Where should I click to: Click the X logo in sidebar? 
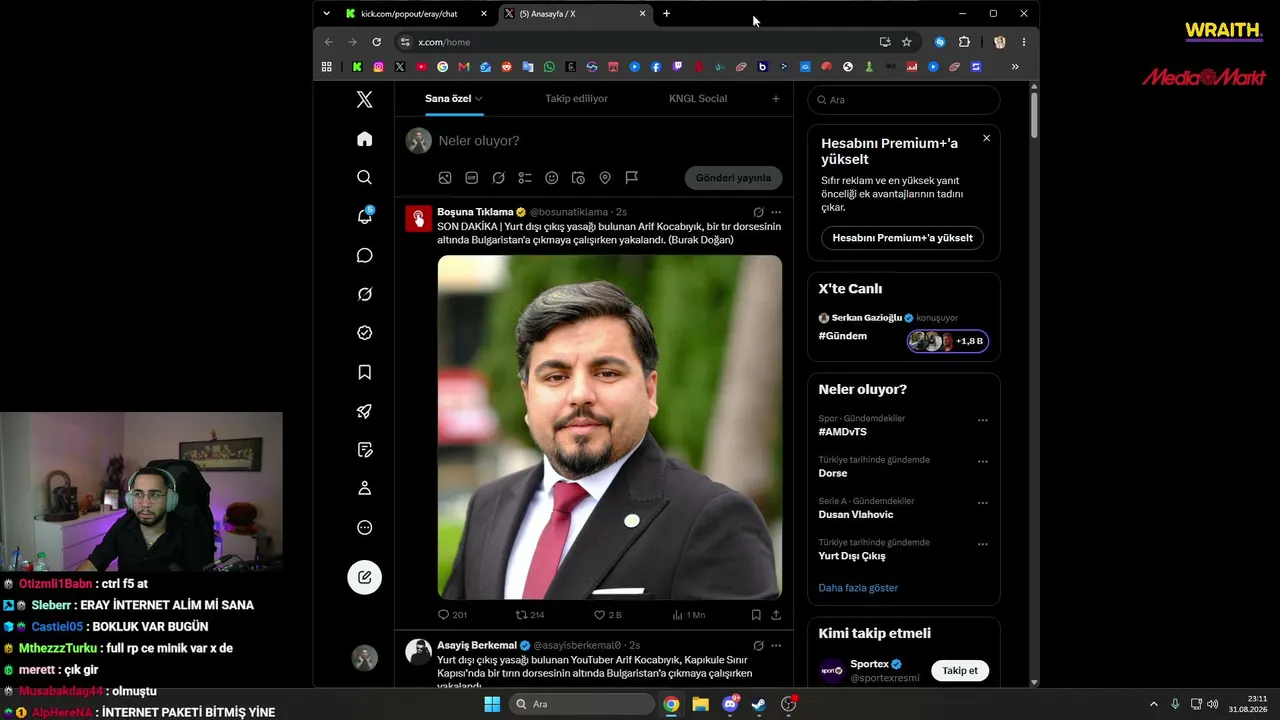click(364, 99)
